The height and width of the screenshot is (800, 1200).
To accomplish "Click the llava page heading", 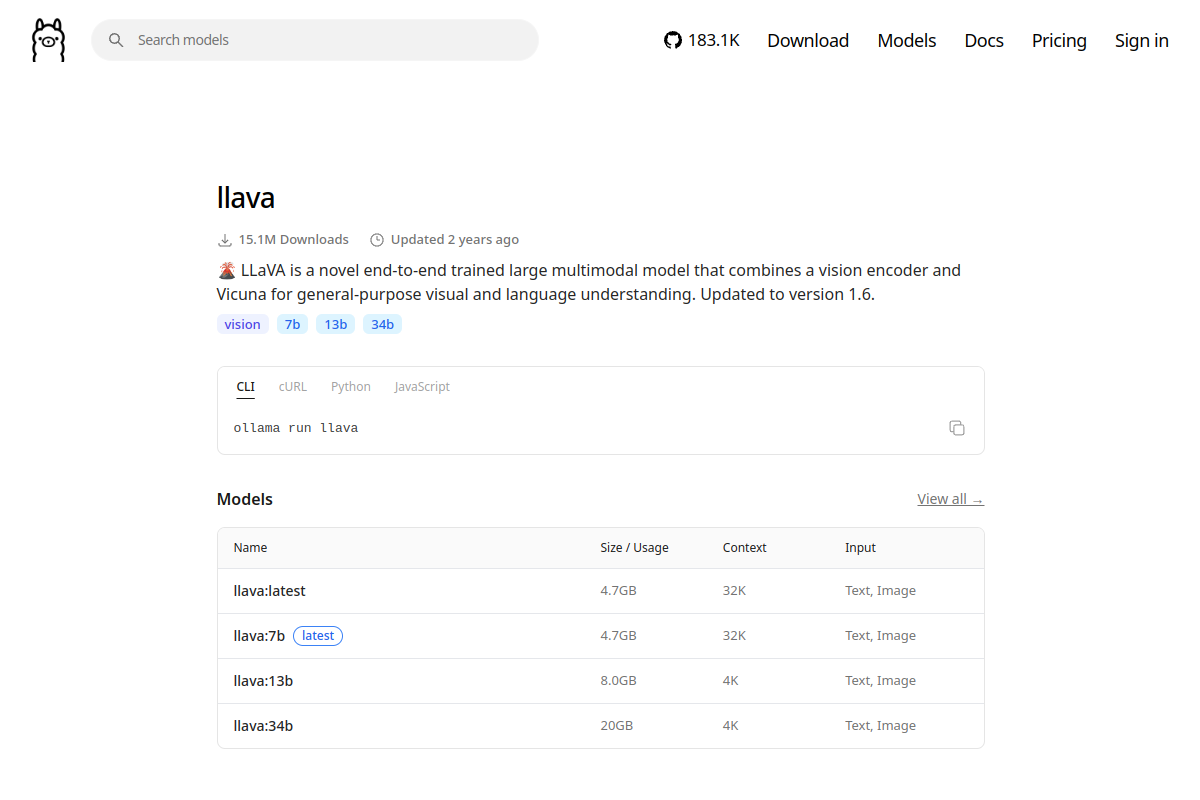I will 246,197.
